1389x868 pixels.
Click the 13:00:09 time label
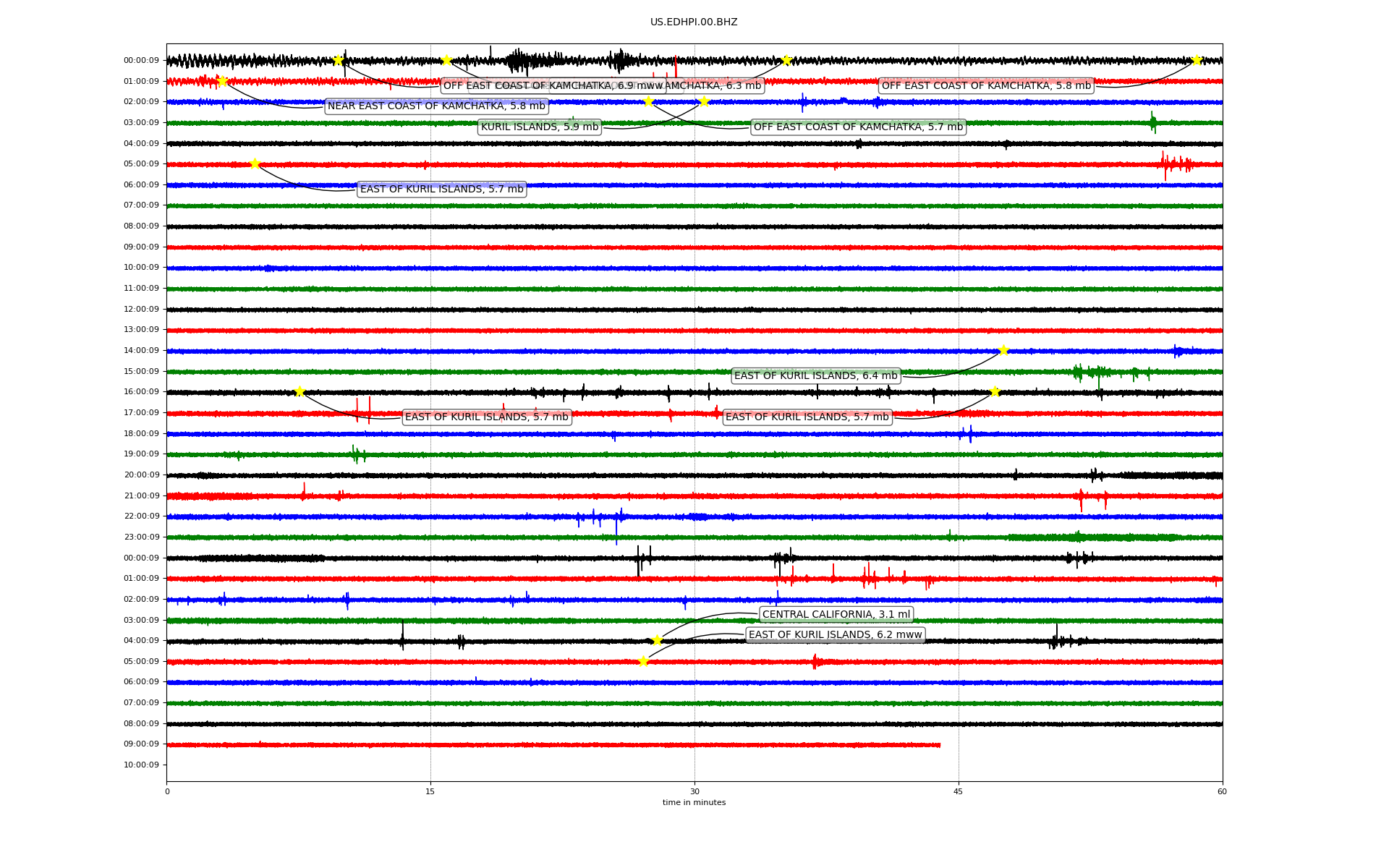click(141, 330)
